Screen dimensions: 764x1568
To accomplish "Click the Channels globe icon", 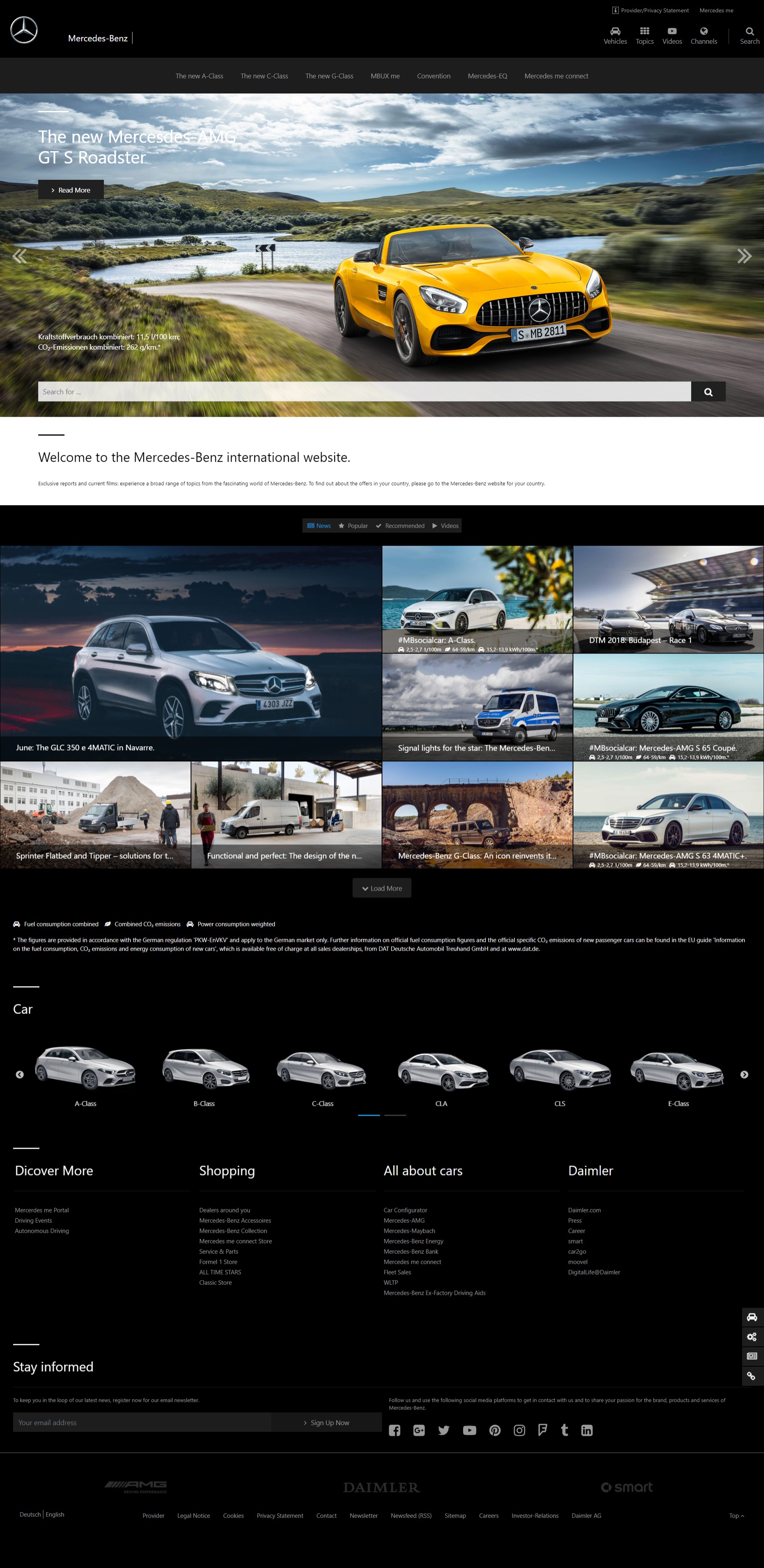I will coord(703,32).
